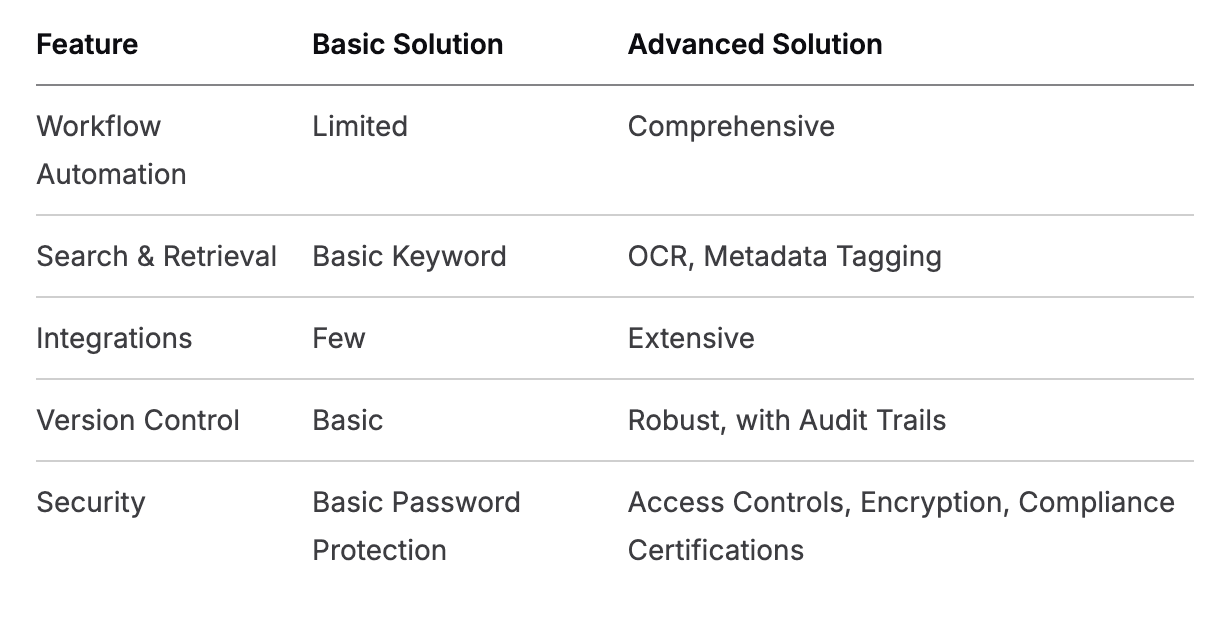Click the Limited cell
The height and width of the screenshot is (618, 1224).
[x=359, y=127]
